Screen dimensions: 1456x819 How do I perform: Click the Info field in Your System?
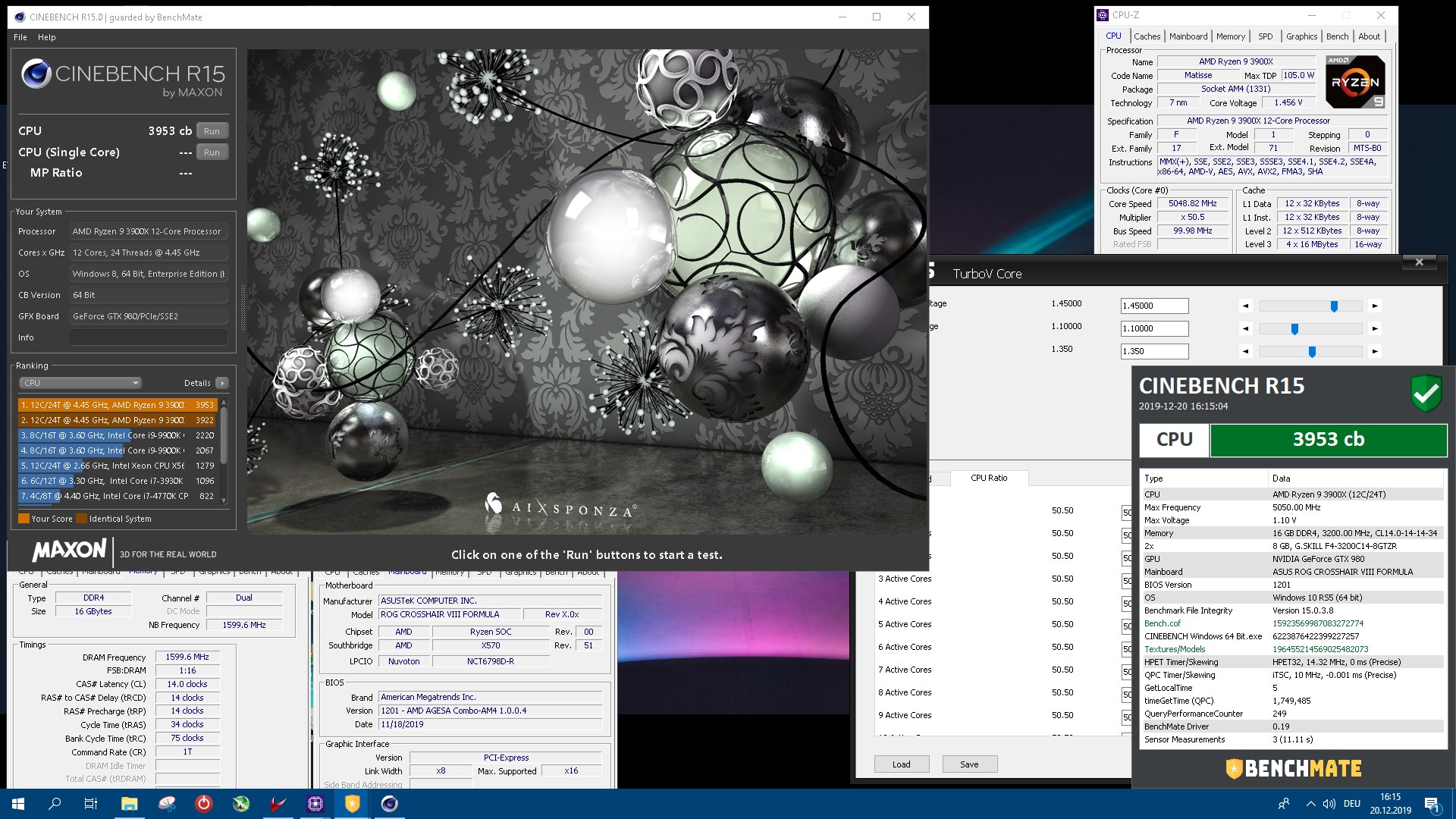coord(149,337)
